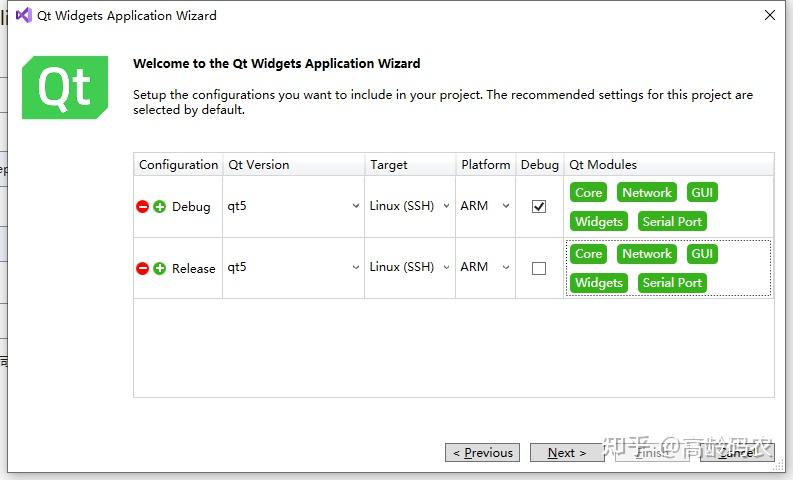Click the Qt logo in wizard

click(x=65, y=88)
